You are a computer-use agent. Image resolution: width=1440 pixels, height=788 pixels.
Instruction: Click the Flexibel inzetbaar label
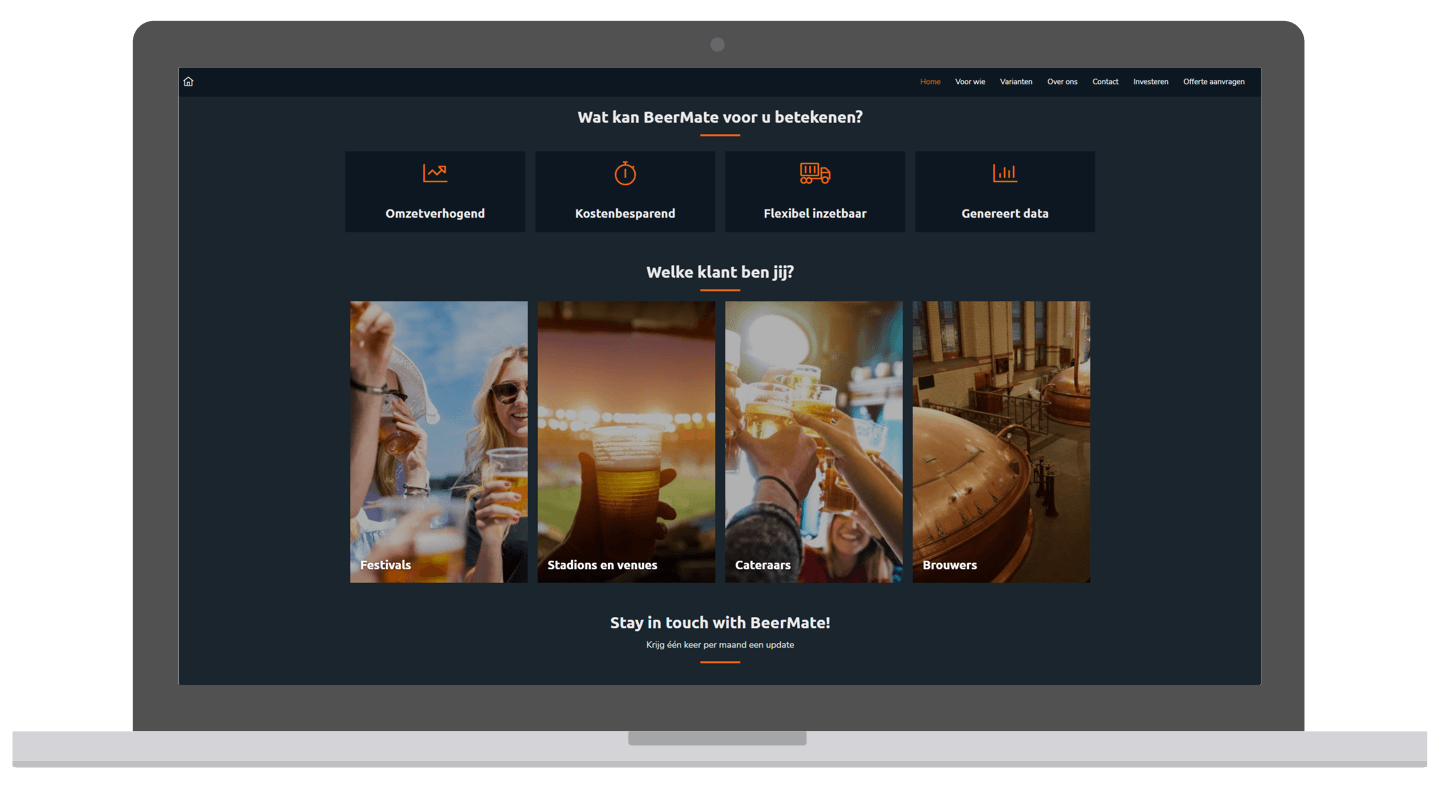[x=815, y=214]
